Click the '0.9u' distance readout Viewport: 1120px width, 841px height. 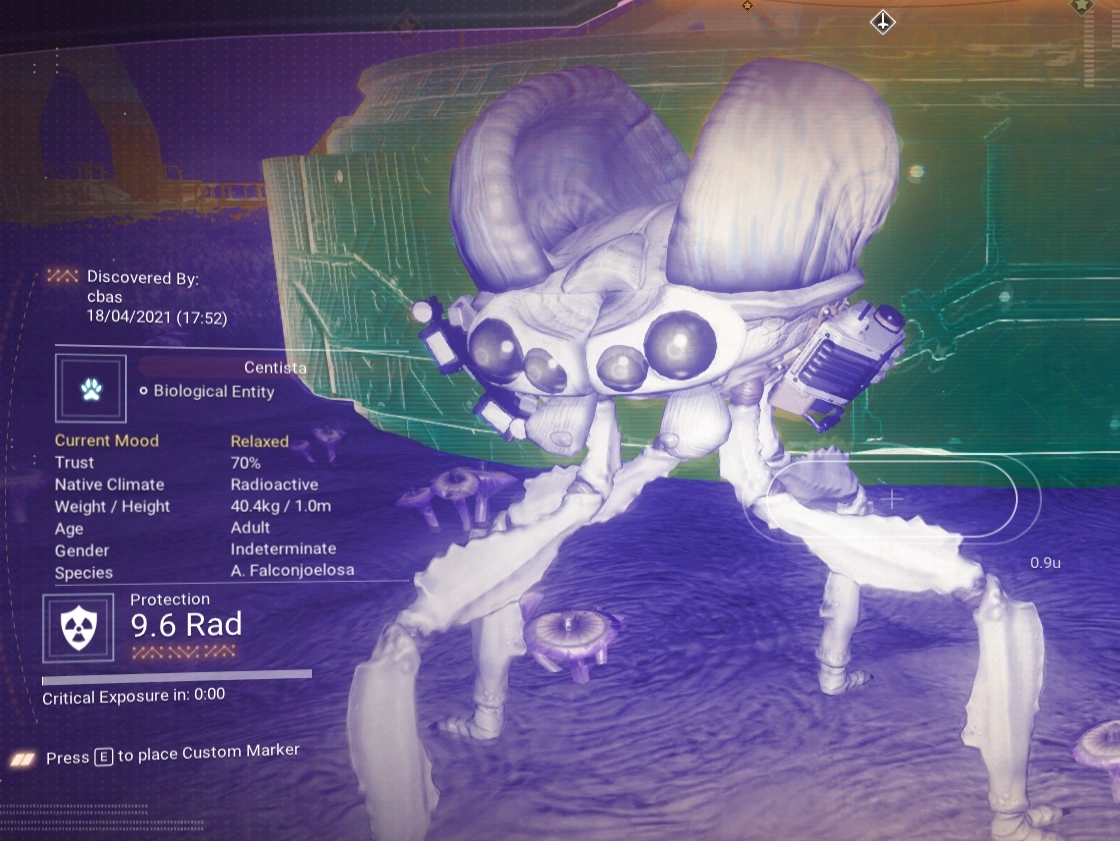point(1046,563)
